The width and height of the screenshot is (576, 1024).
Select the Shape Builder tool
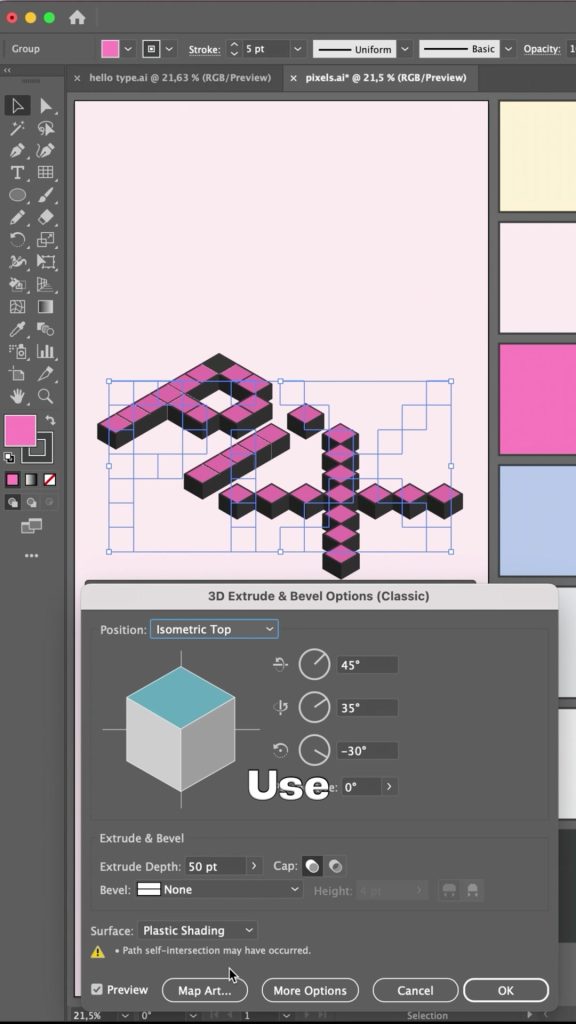click(18, 285)
